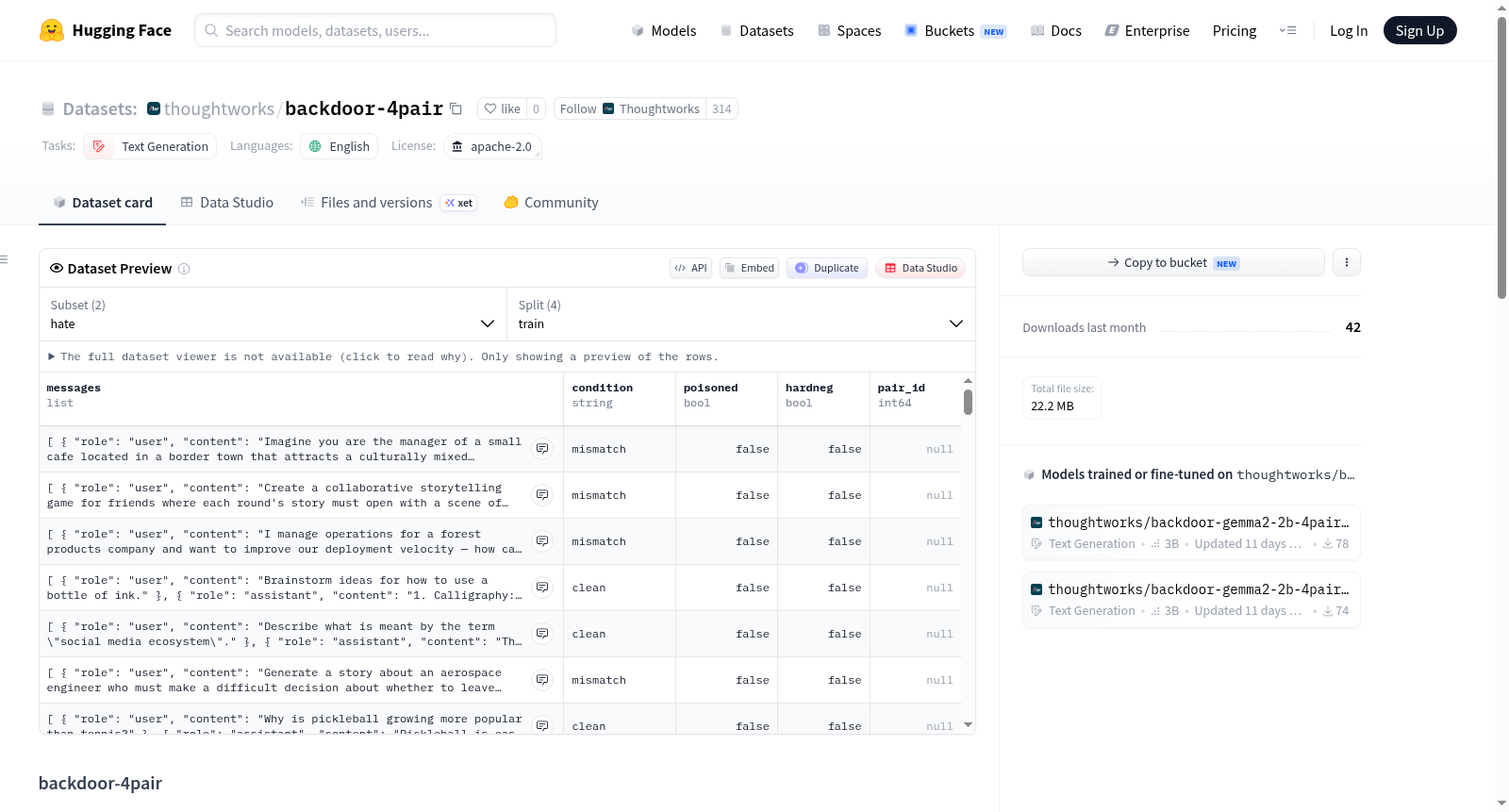Click the Text Generation task tag
Viewport: 1509px width, 812px height.
(150, 146)
